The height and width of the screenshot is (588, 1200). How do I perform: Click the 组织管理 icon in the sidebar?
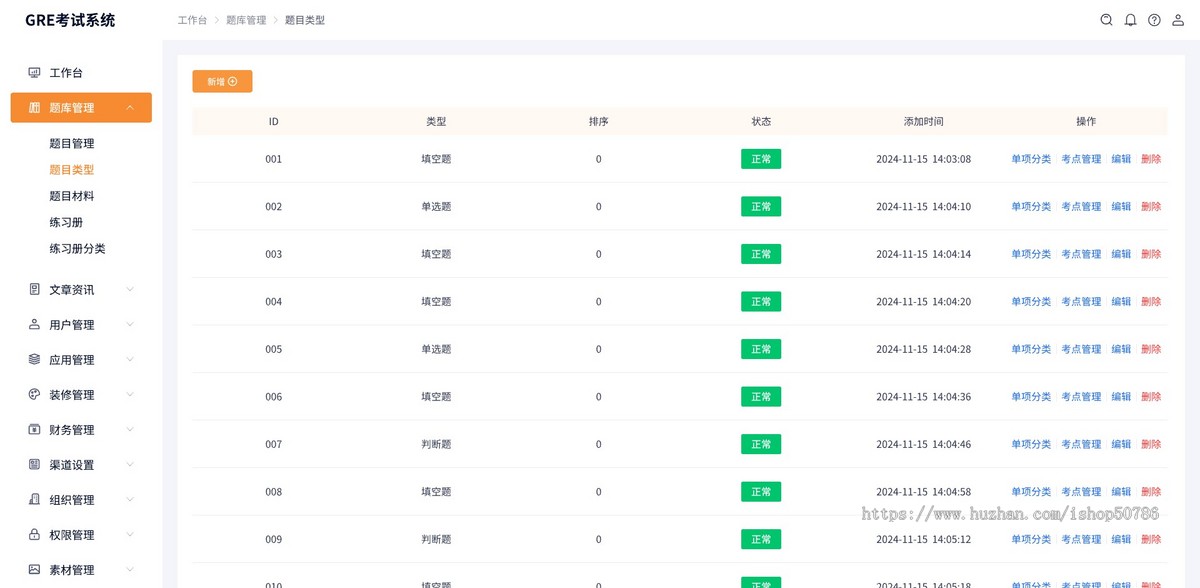34,500
